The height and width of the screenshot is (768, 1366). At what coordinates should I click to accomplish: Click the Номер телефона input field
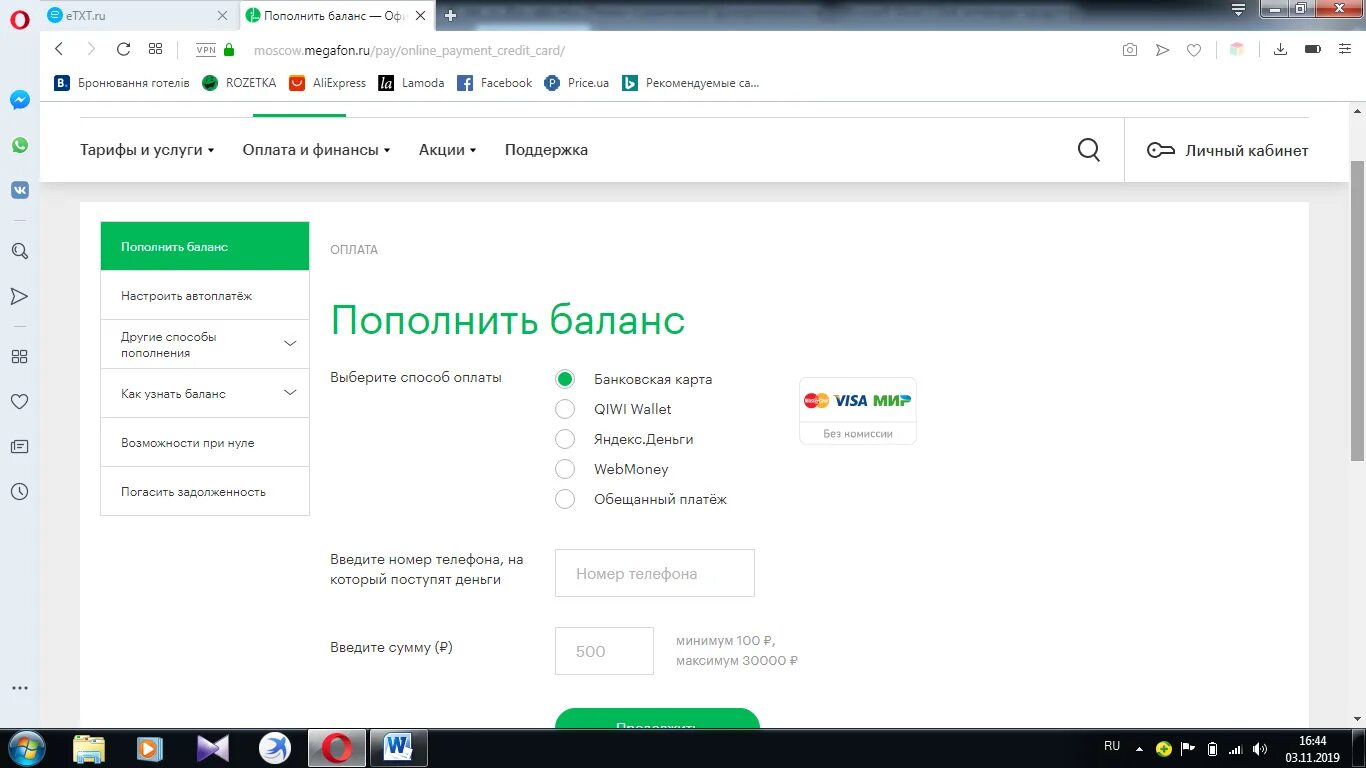click(x=655, y=573)
